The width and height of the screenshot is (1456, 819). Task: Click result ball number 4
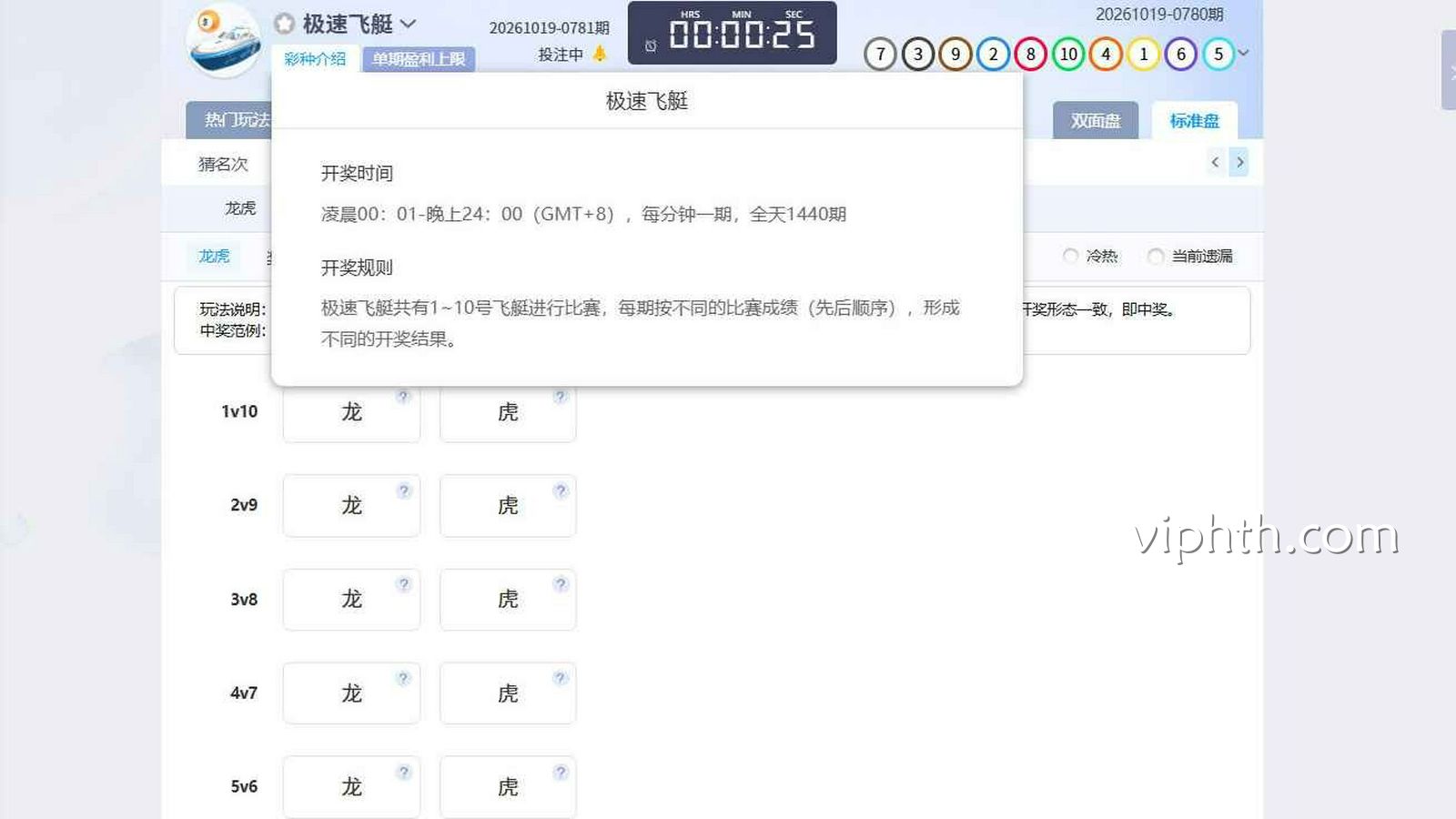pos(1107,54)
